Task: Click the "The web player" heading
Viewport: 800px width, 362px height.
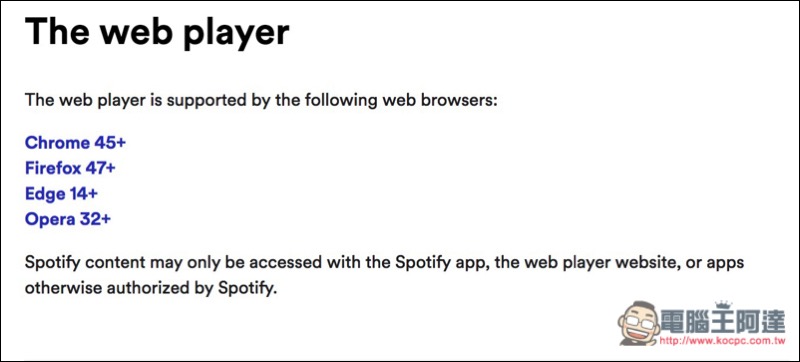Action: pos(157,32)
